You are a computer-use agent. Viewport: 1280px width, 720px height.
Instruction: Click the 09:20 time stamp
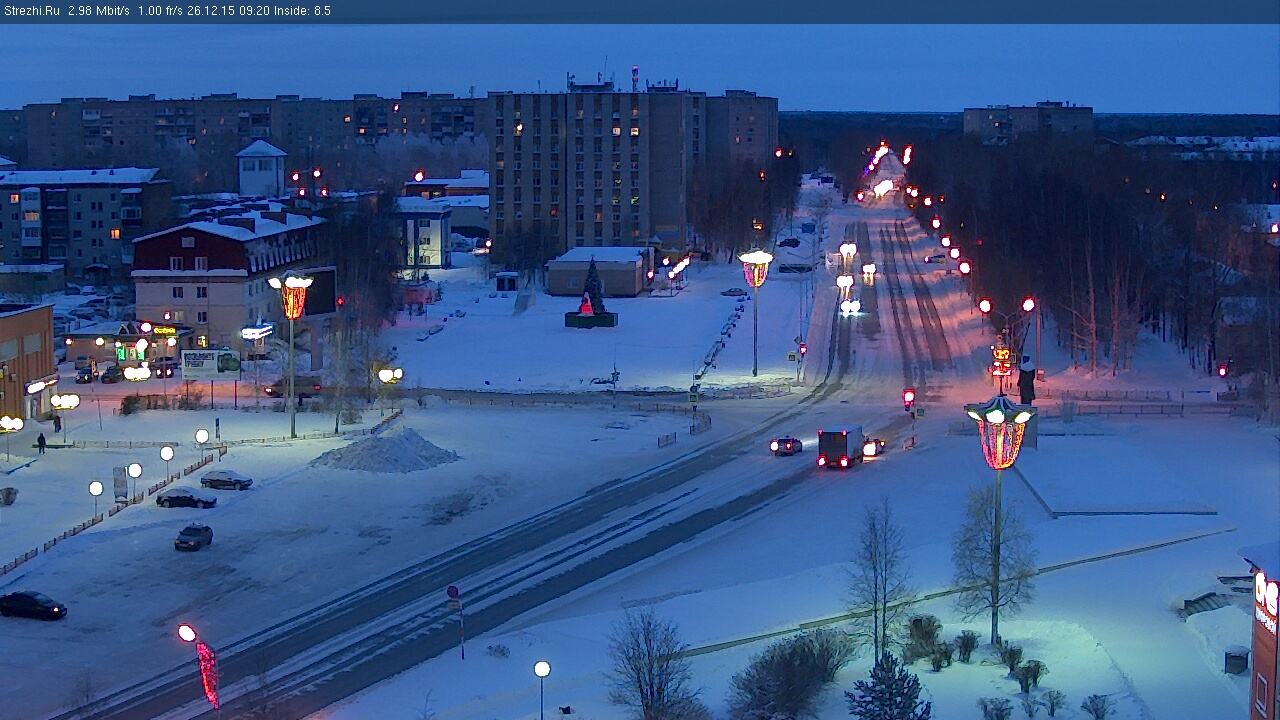pyautogui.click(x=256, y=11)
